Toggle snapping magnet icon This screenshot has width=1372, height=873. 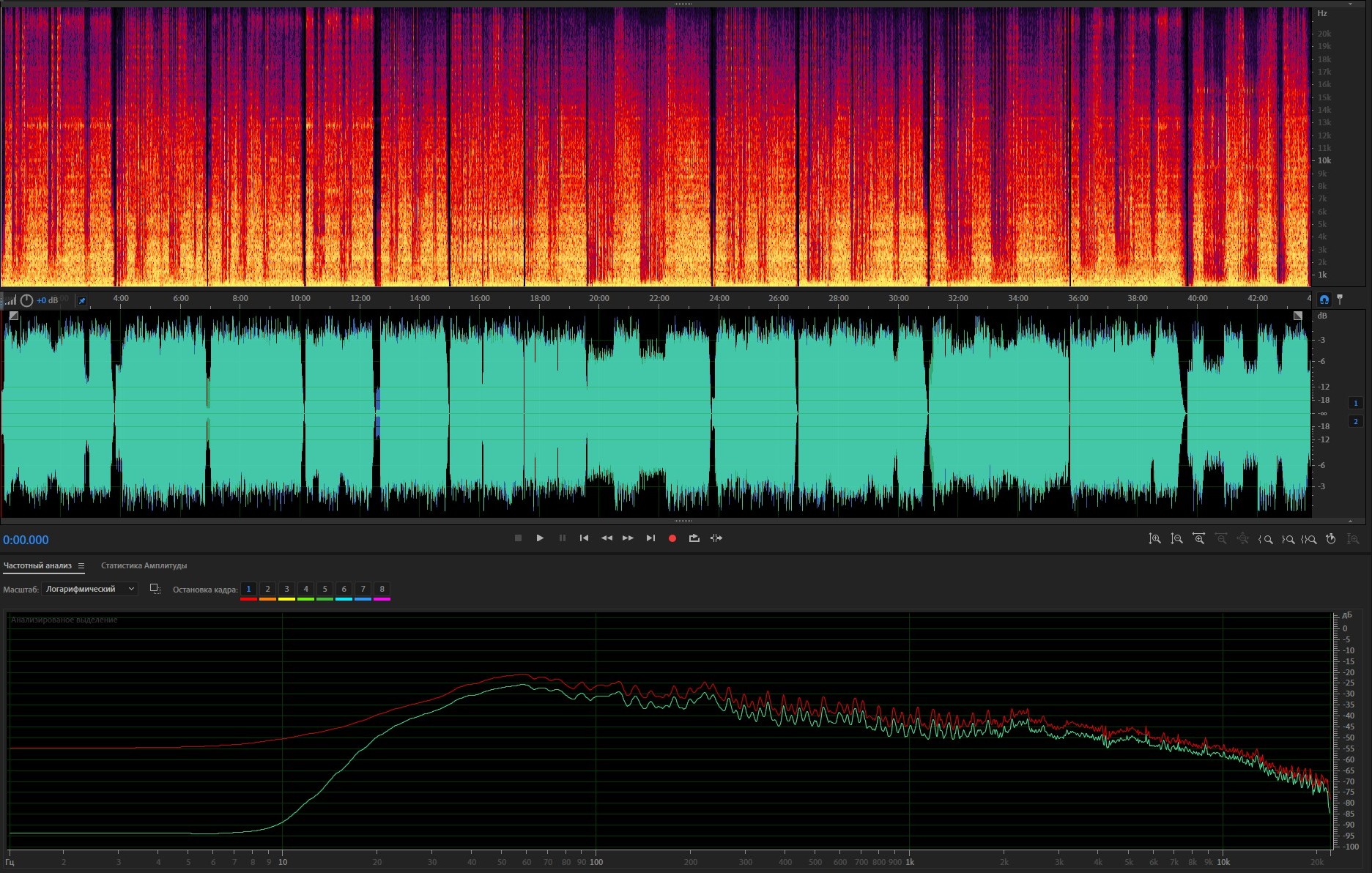[1324, 300]
